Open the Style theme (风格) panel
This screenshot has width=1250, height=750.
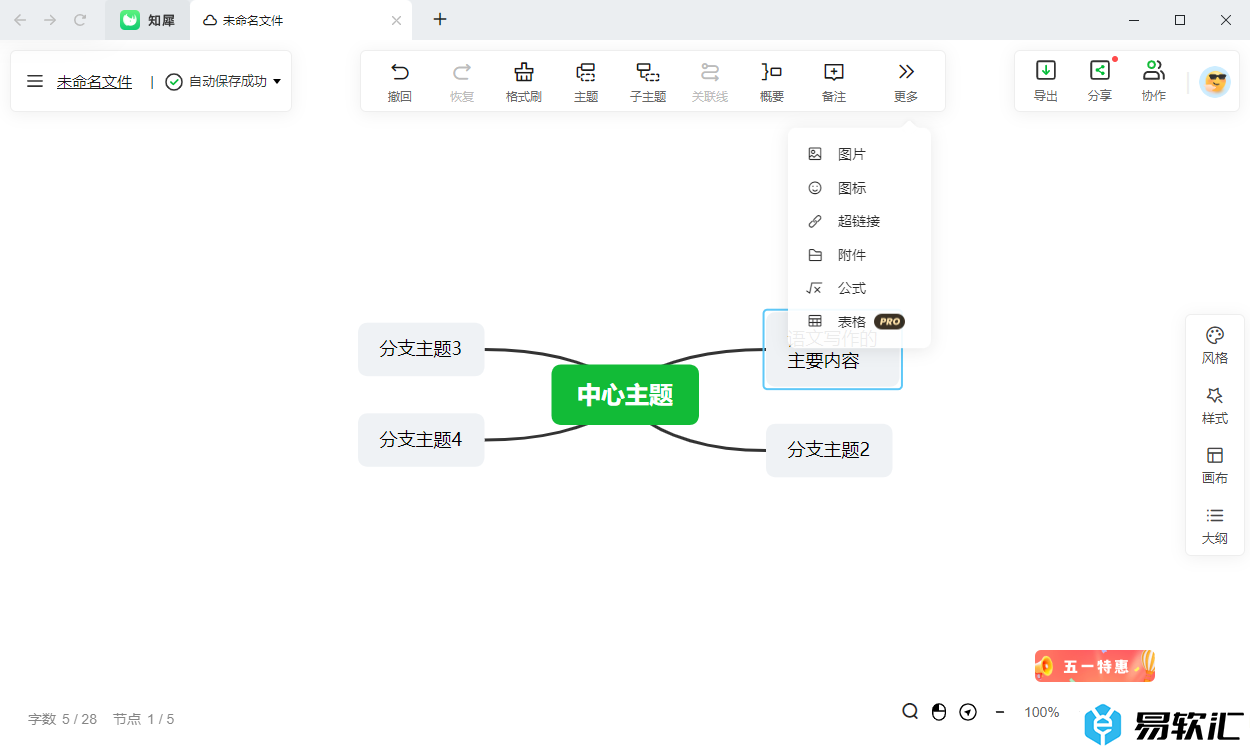coord(1215,345)
